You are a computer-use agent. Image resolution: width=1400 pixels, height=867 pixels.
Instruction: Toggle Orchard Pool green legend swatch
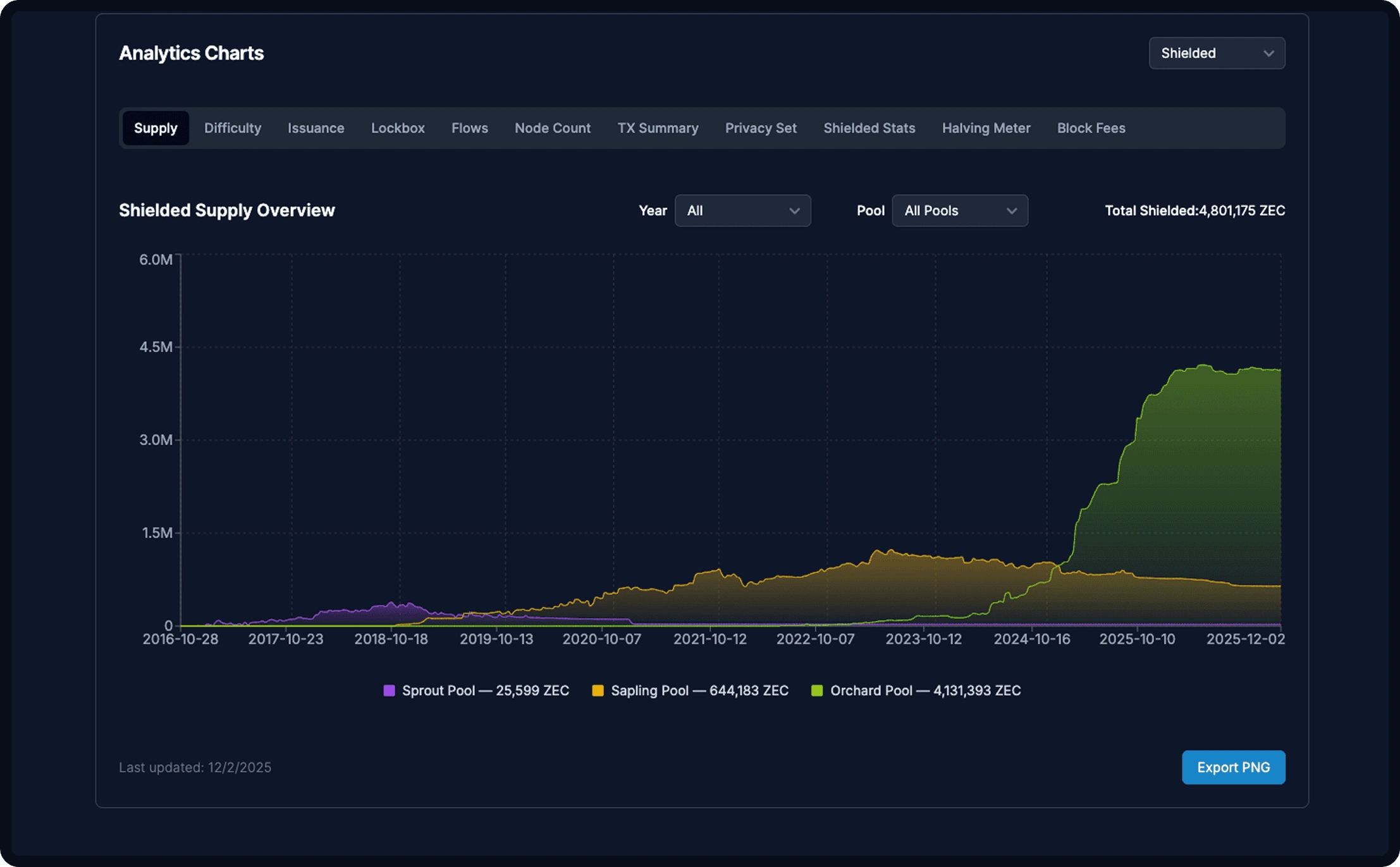[x=817, y=691]
